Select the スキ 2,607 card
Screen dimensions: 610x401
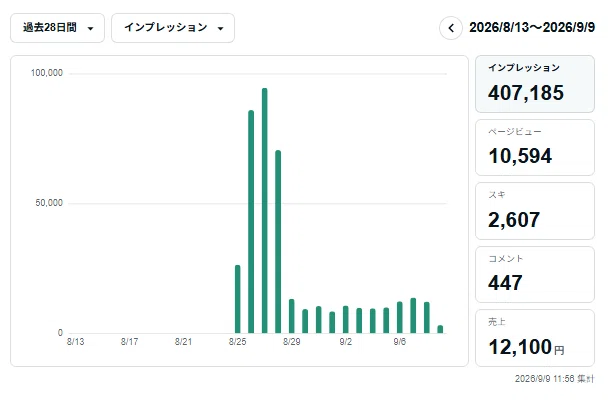pos(535,211)
